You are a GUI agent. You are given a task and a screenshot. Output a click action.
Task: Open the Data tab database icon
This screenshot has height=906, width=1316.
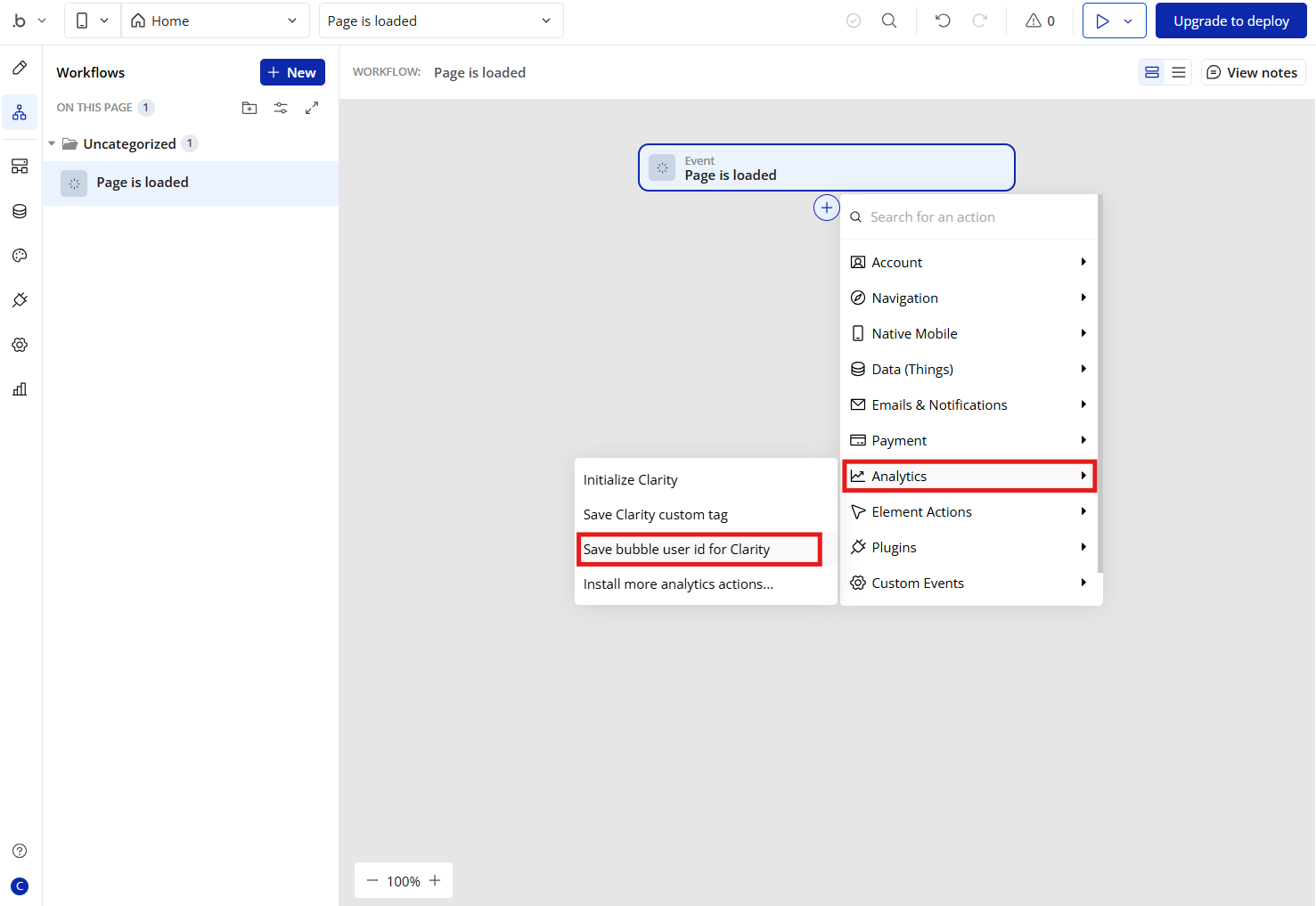(x=20, y=211)
